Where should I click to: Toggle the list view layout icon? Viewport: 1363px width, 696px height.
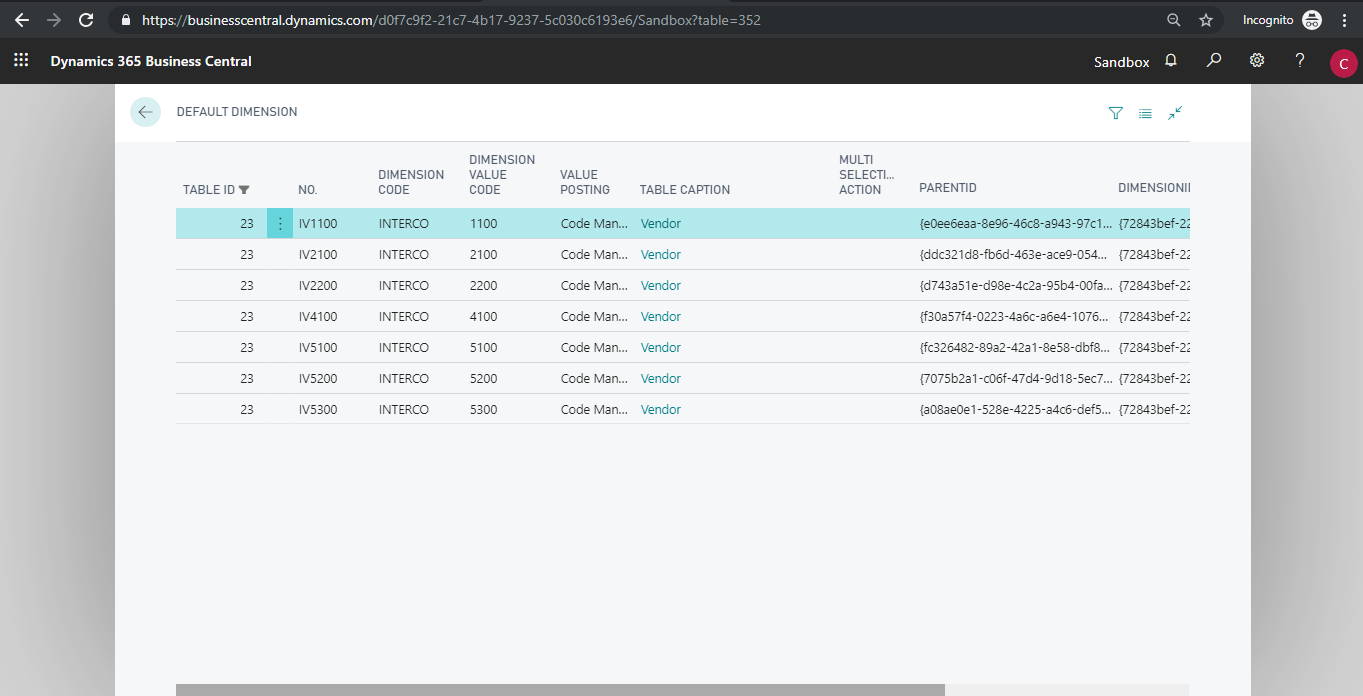click(x=1145, y=114)
